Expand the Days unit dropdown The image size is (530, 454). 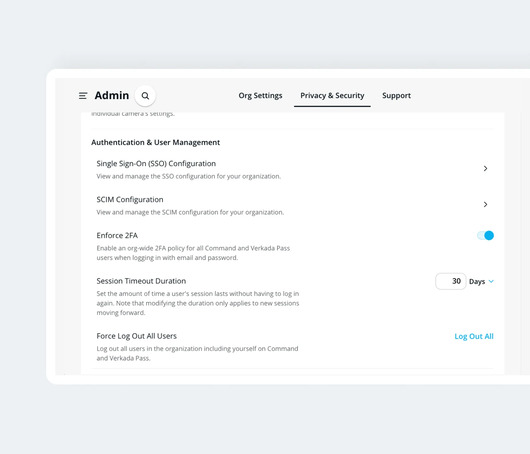click(x=481, y=281)
